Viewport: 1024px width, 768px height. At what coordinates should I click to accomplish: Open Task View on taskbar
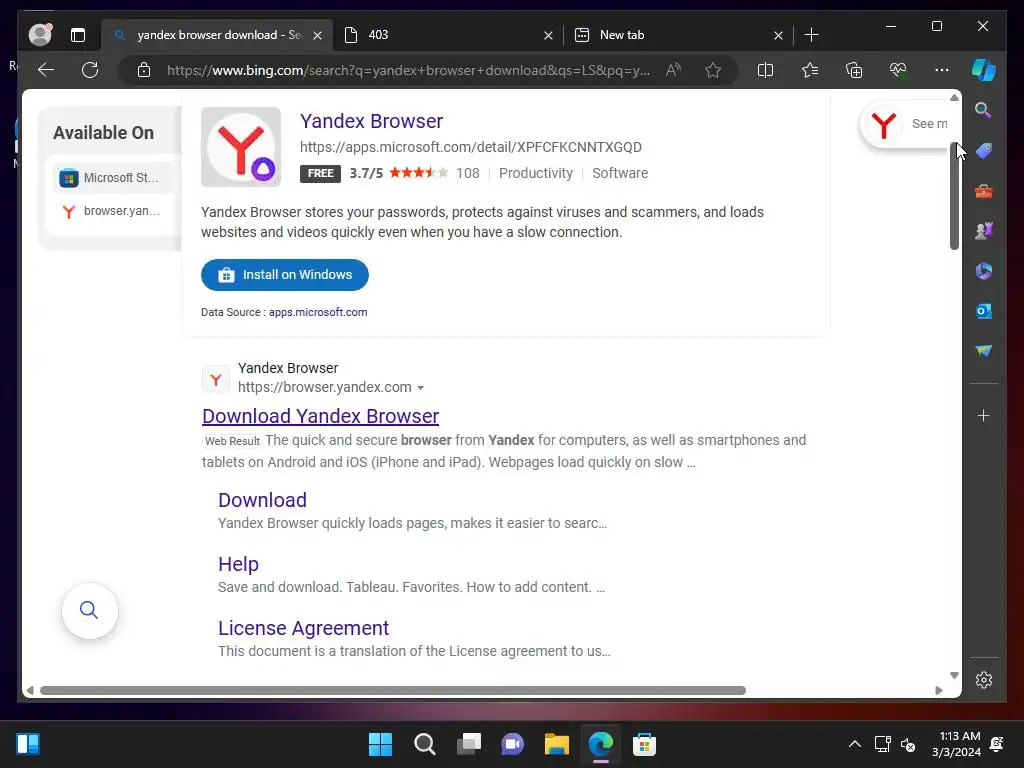point(468,744)
